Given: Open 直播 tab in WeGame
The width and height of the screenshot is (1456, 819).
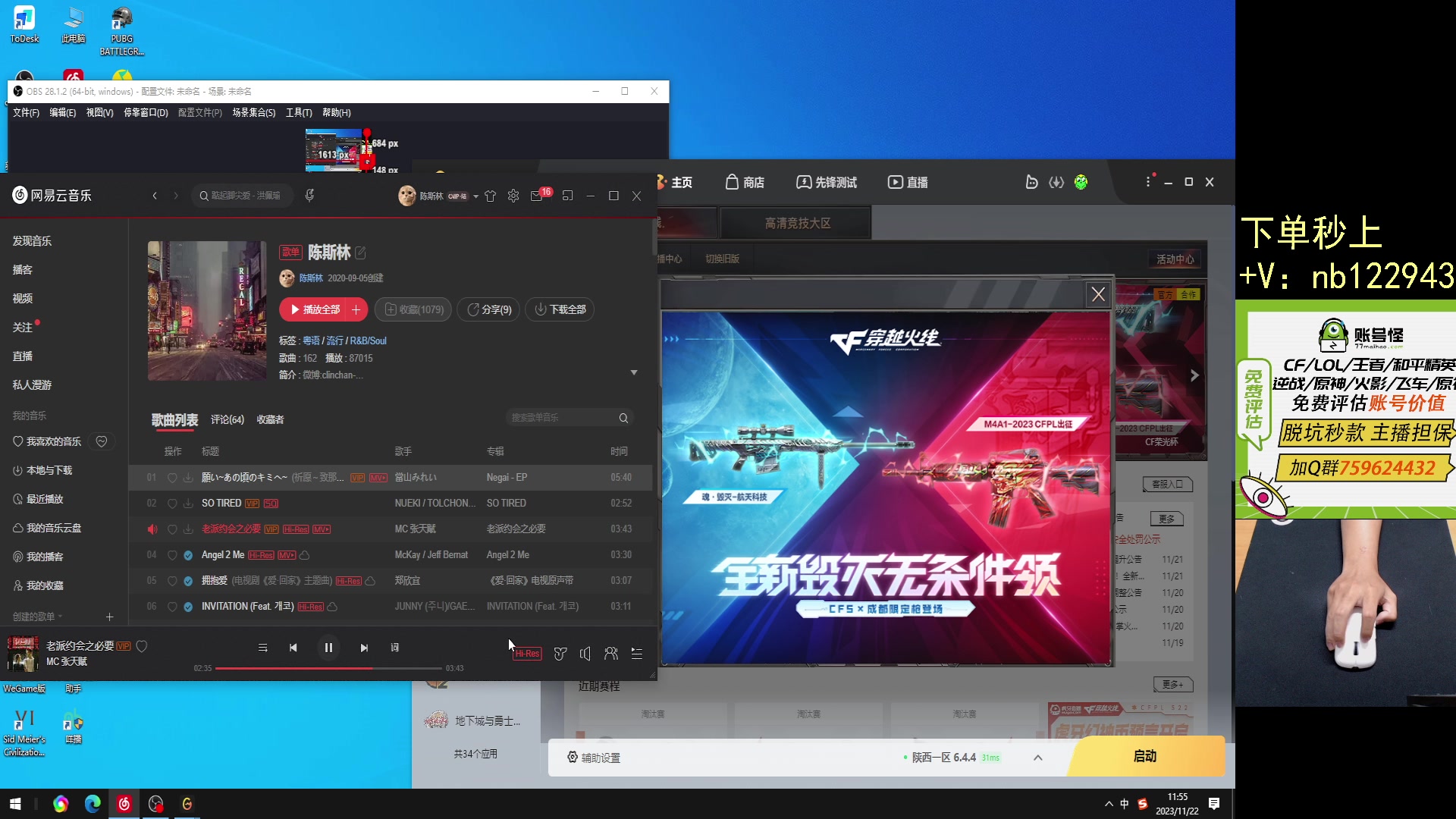Looking at the screenshot, I should 908,182.
